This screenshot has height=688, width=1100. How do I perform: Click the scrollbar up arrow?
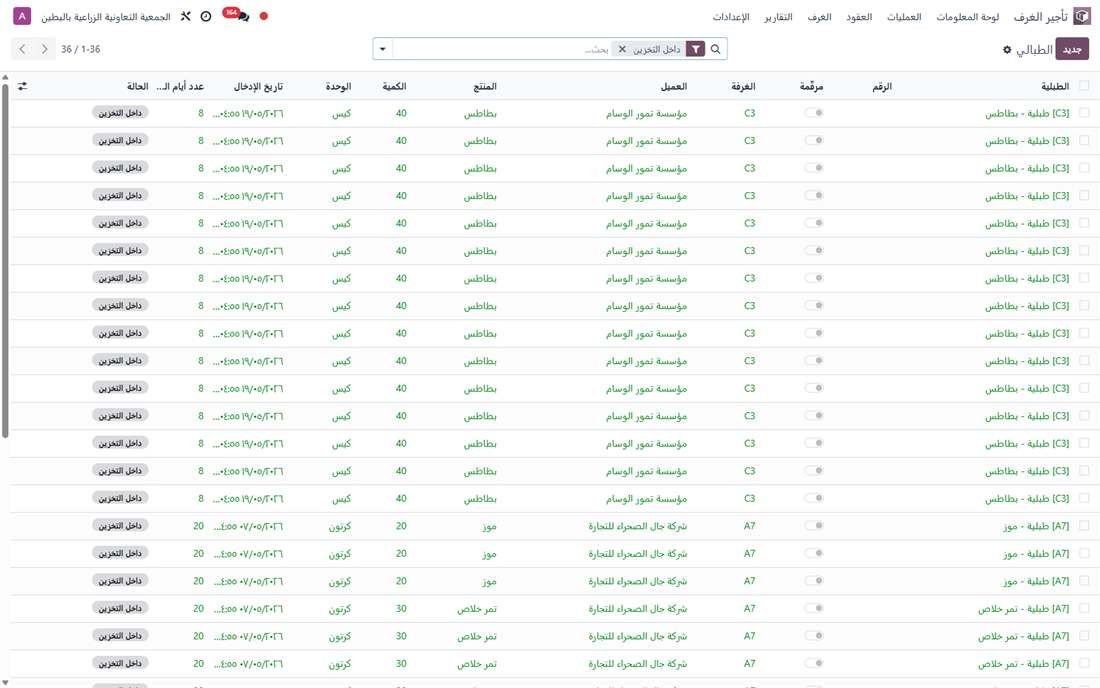coord(5,77)
